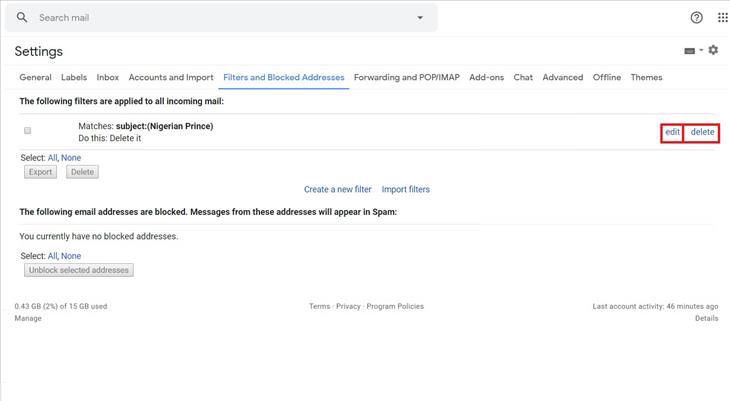The width and height of the screenshot is (730, 401).
Task: Click the keyboard input tools icon
Action: click(689, 51)
